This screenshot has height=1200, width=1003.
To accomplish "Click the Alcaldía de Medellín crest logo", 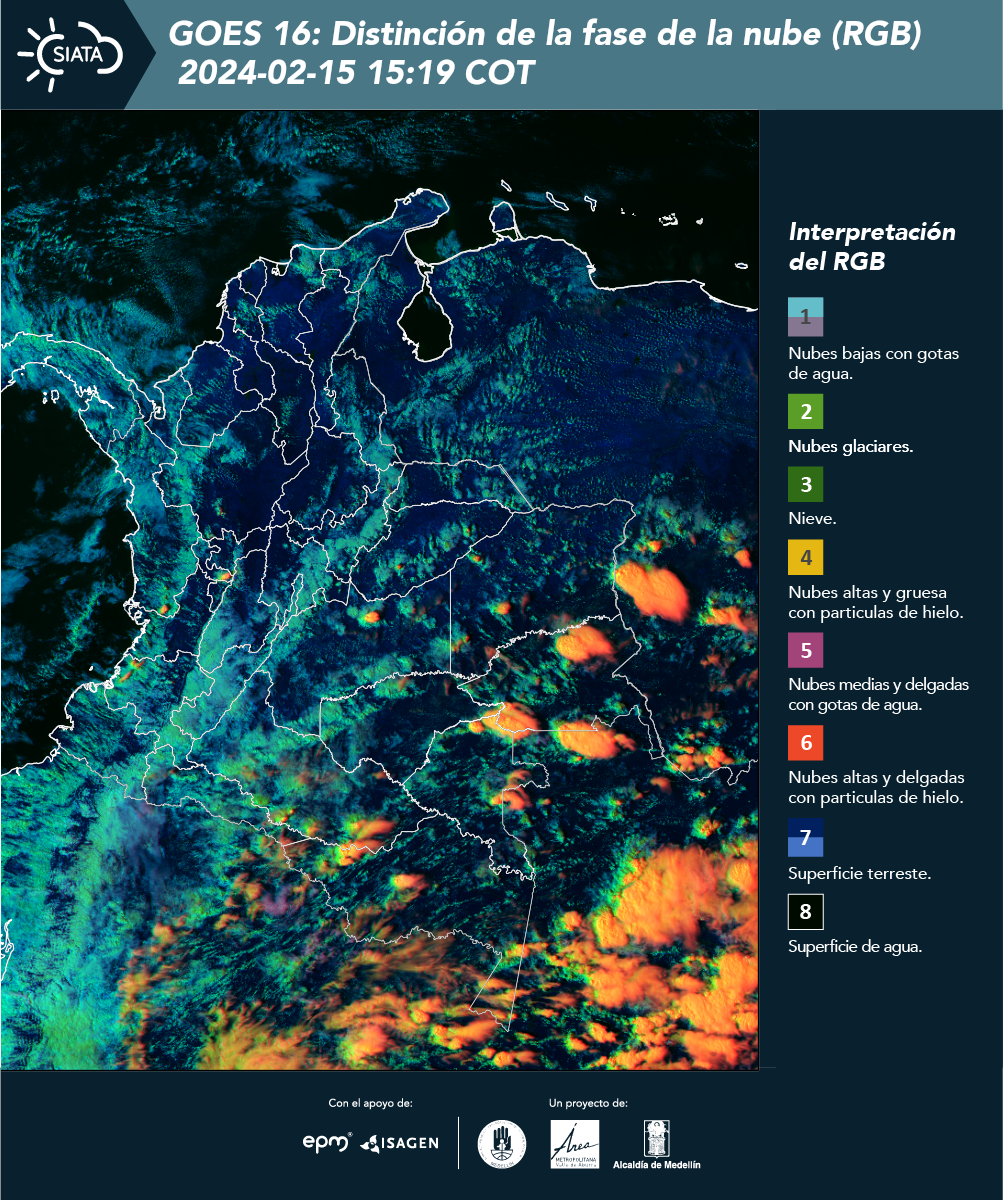I will tap(656, 1145).
